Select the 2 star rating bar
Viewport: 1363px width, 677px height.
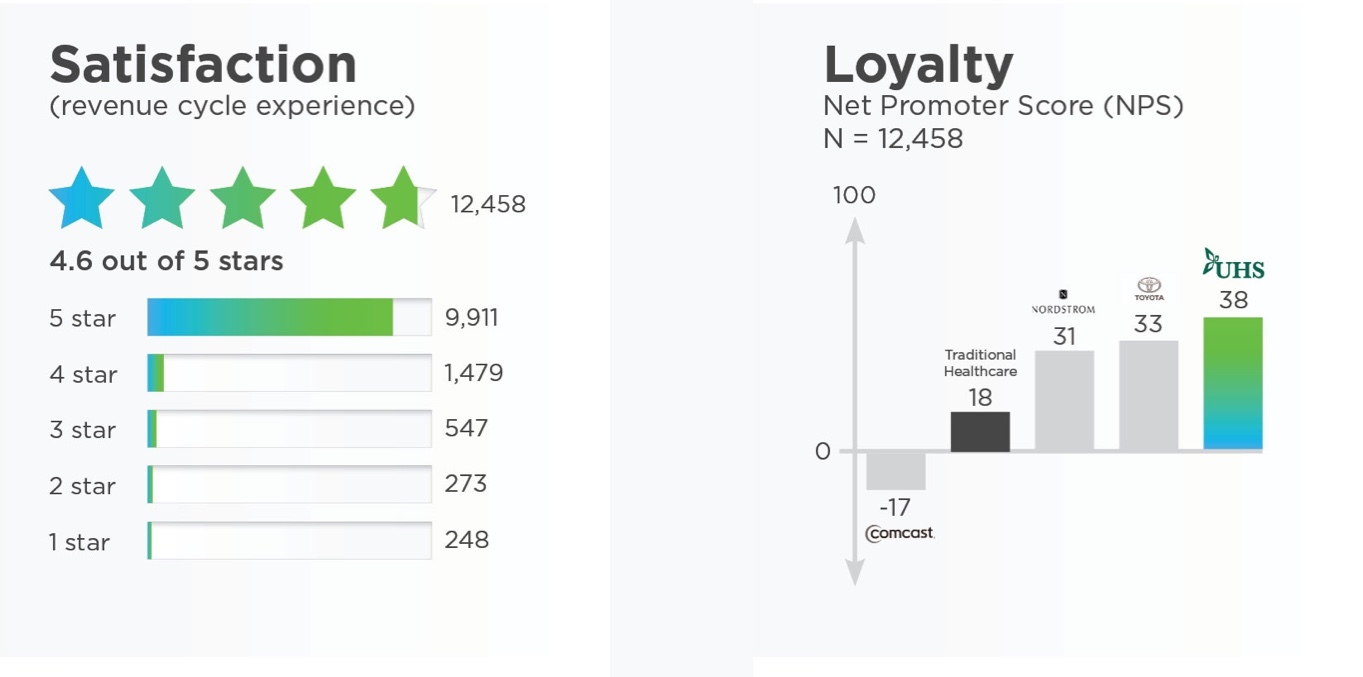click(x=289, y=485)
